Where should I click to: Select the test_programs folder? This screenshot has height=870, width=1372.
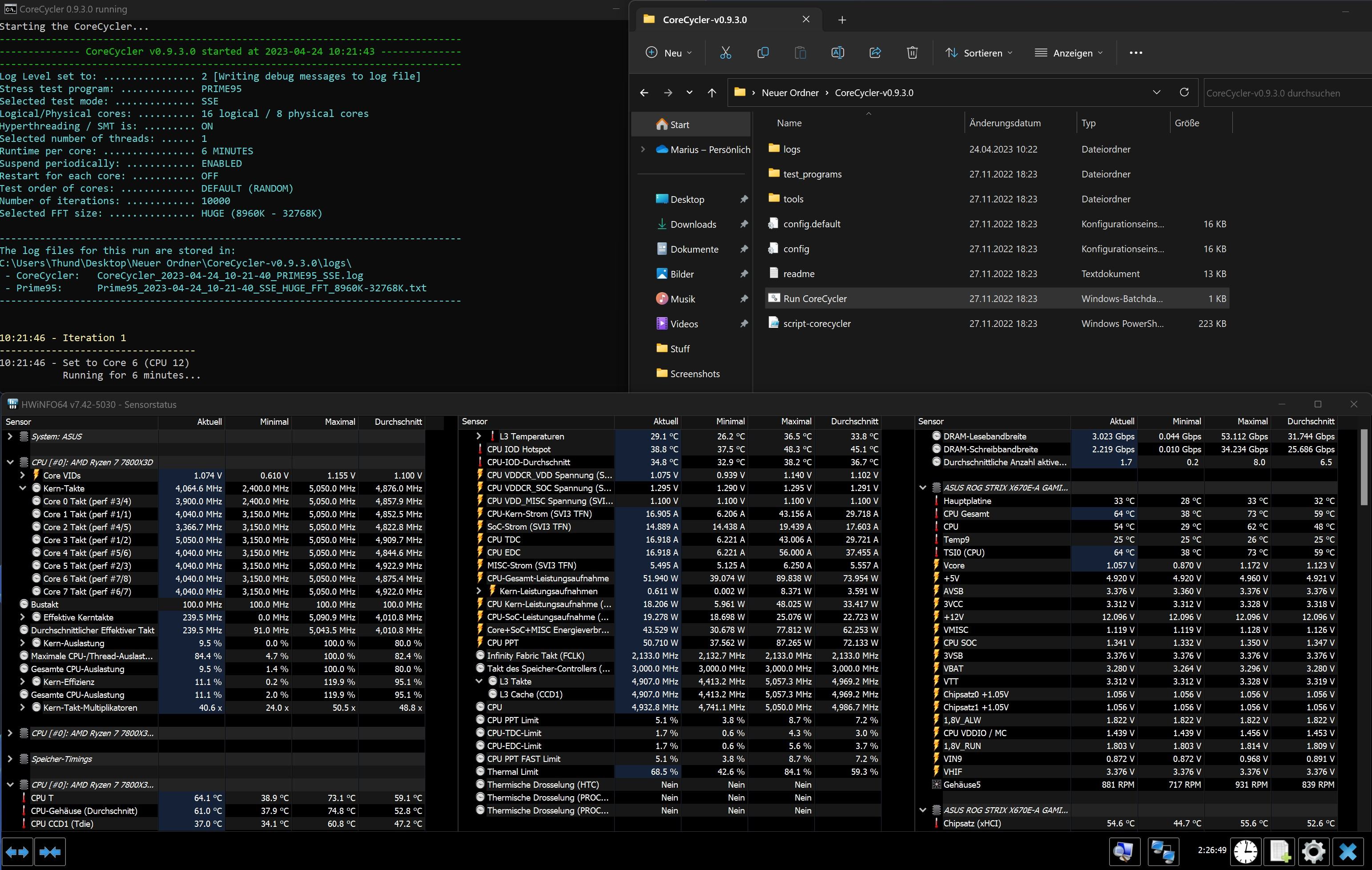[x=997, y=174]
